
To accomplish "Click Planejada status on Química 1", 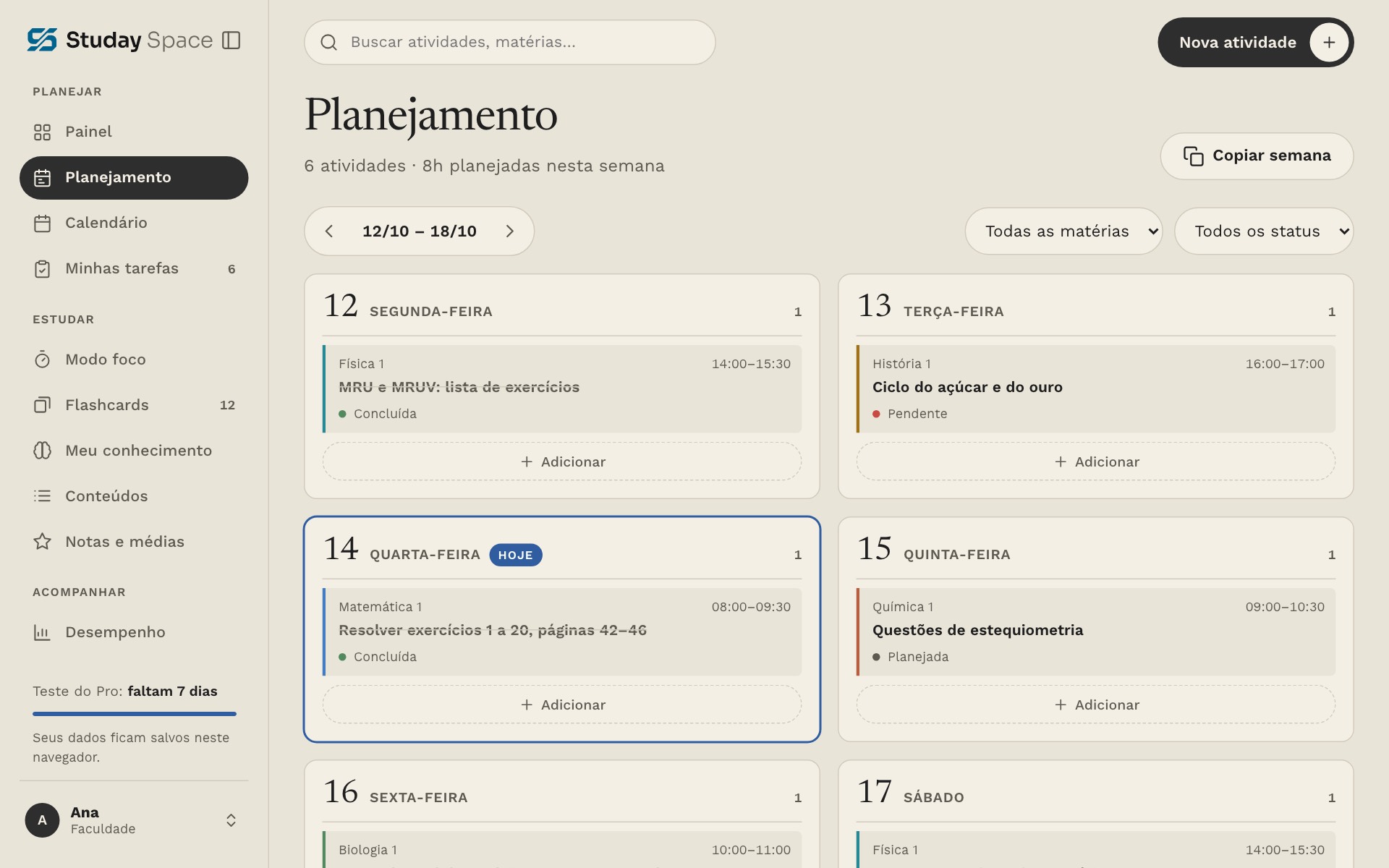I will [911, 657].
